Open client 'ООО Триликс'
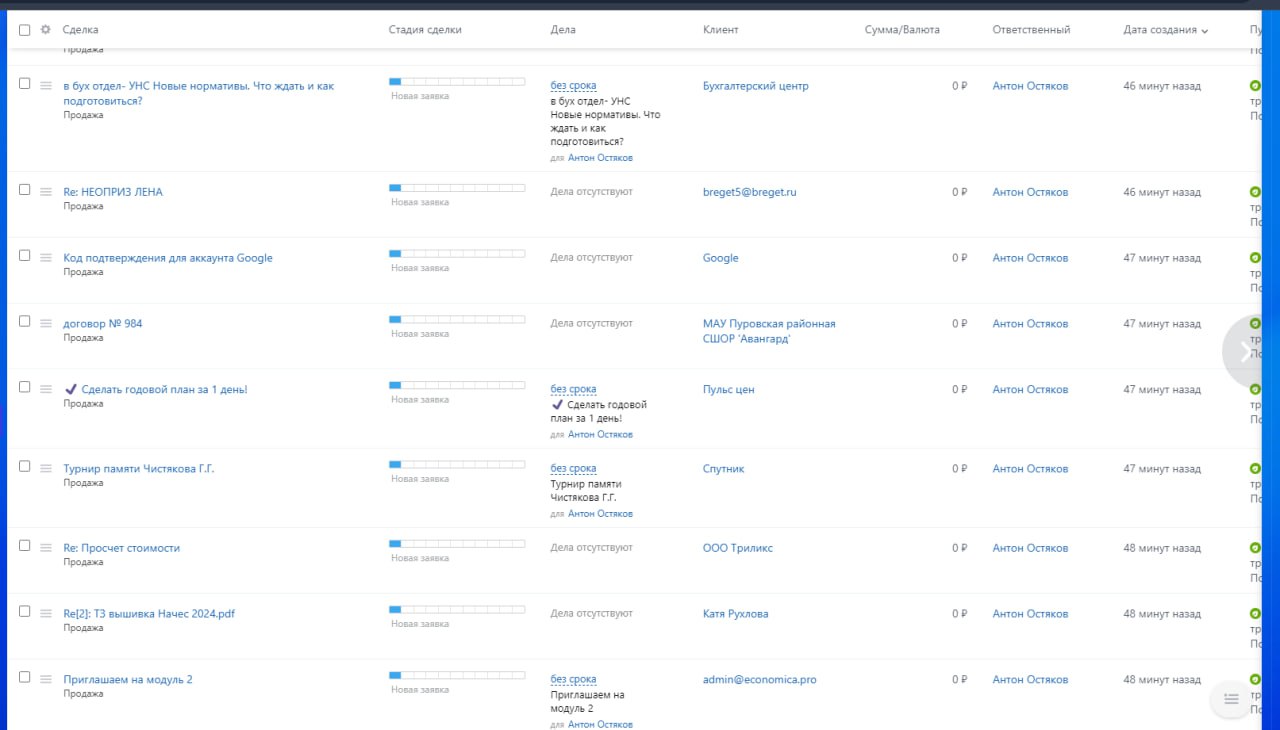This screenshot has height=730, width=1280. click(737, 548)
